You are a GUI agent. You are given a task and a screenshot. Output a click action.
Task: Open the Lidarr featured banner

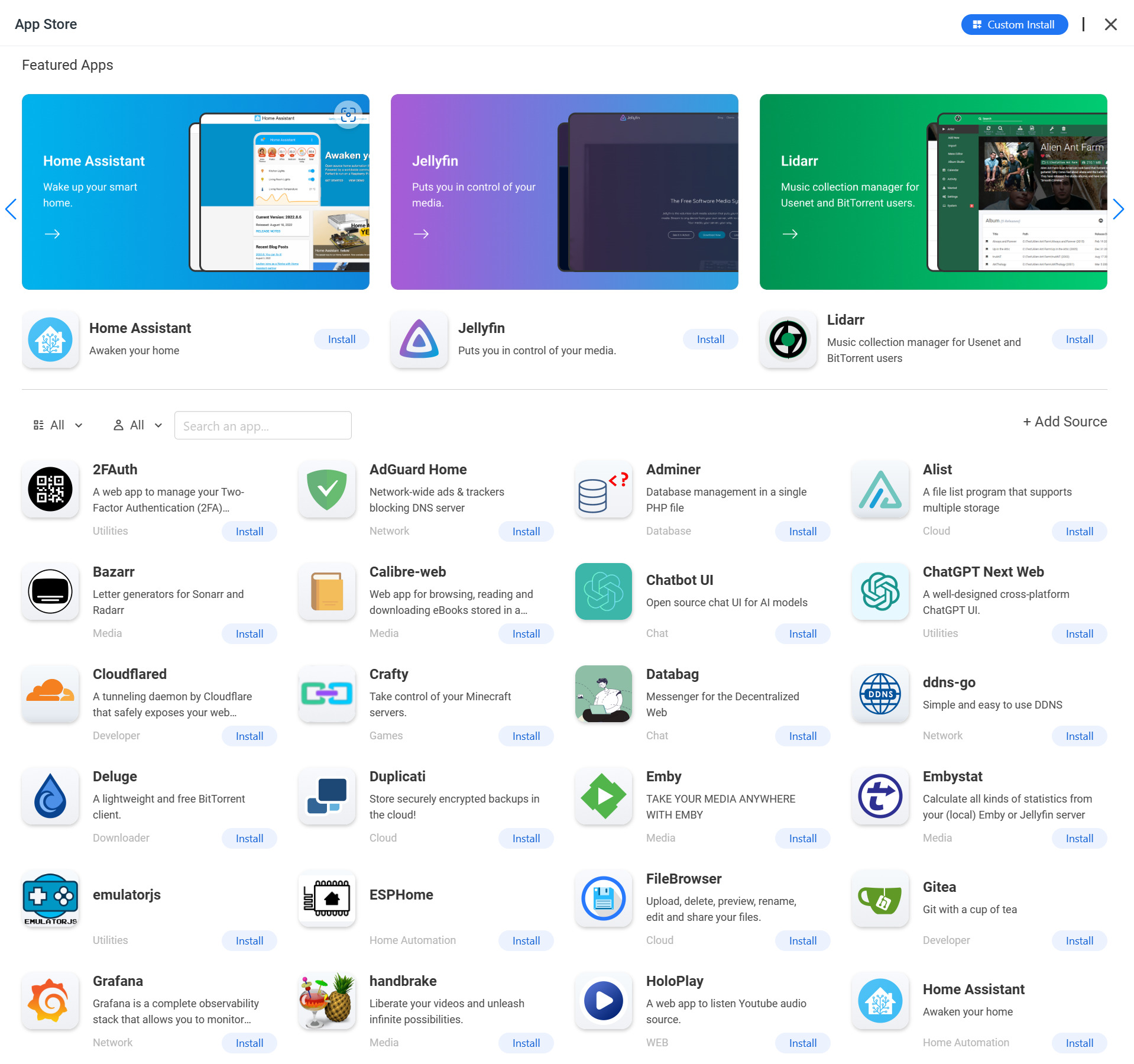pyautogui.click(x=934, y=192)
